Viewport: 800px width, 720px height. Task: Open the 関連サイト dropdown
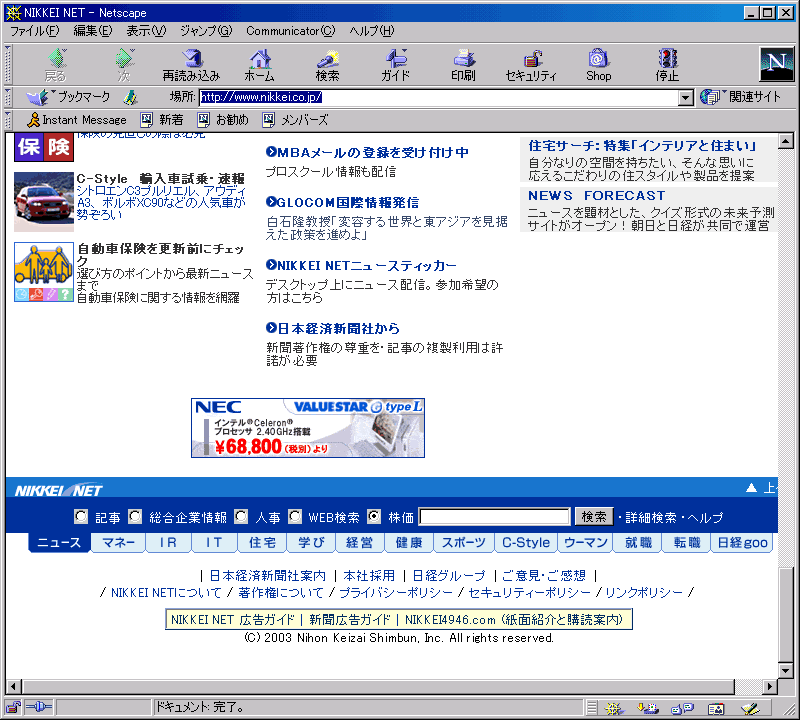(x=740, y=96)
